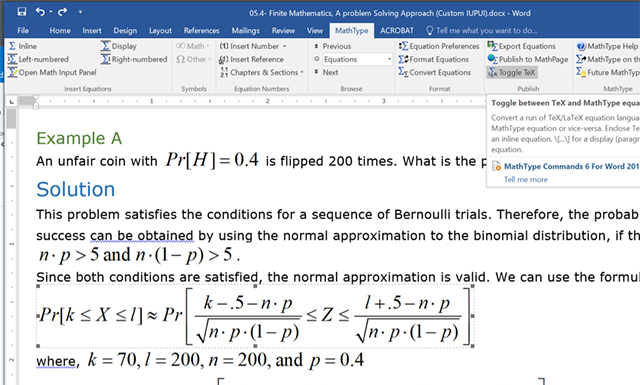
Task: Go to Previous equation
Action: click(333, 46)
